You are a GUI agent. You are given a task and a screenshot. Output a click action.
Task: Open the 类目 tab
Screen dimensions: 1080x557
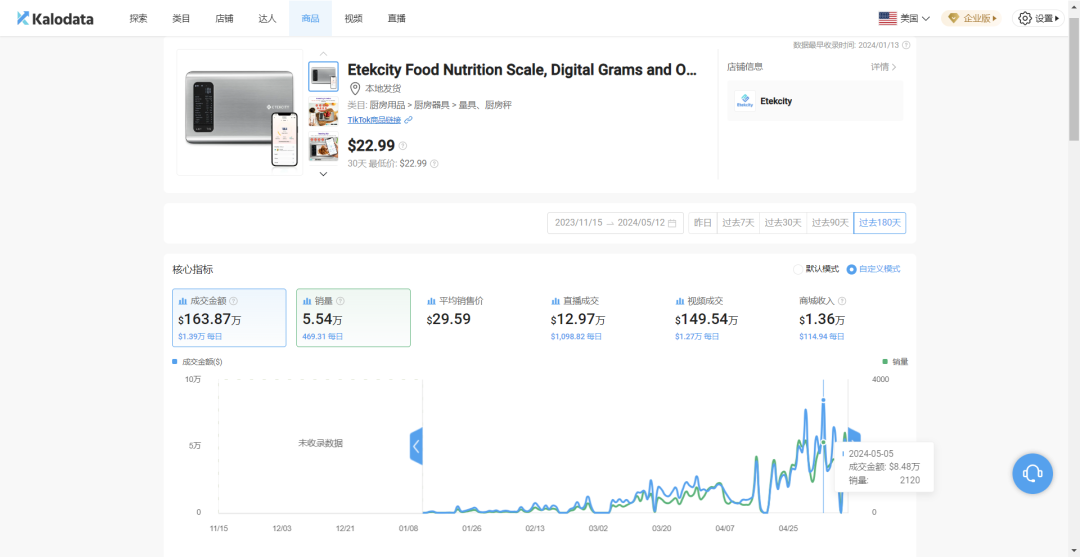[181, 19]
